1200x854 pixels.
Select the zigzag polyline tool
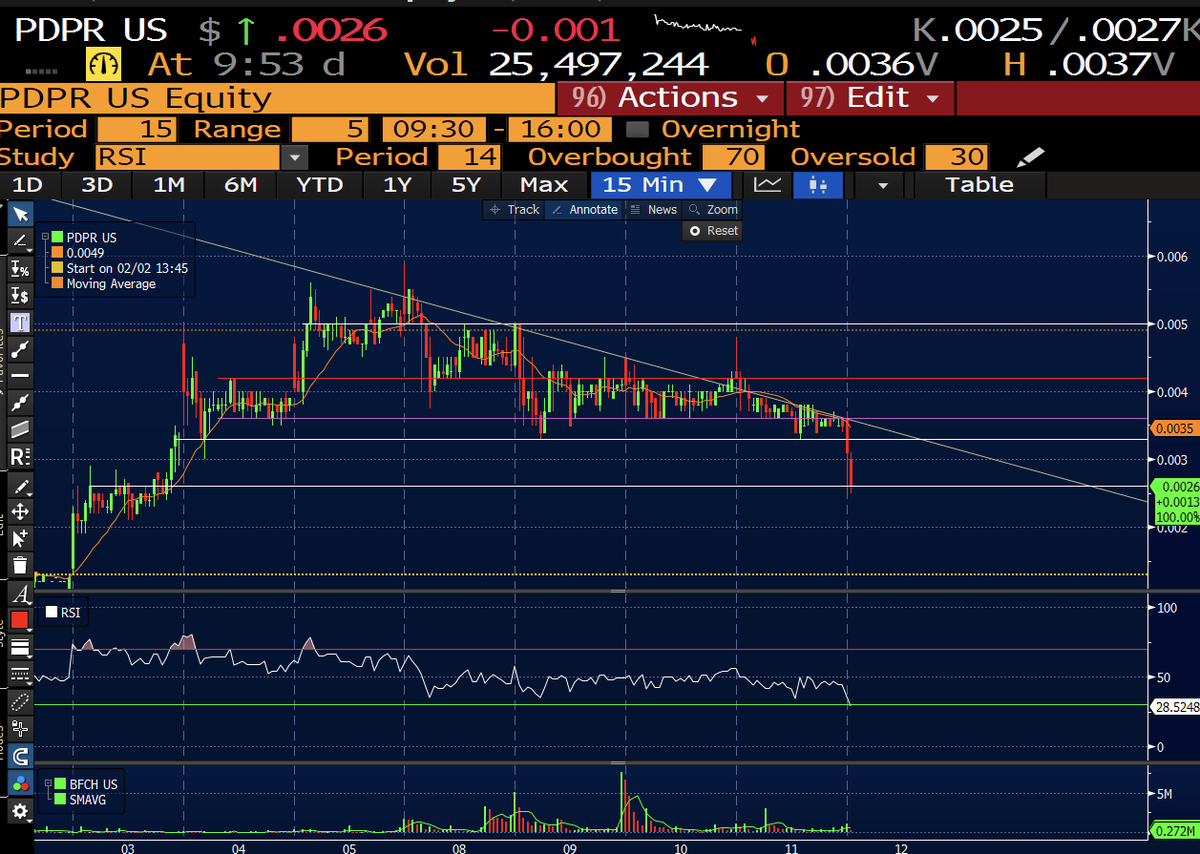20,403
